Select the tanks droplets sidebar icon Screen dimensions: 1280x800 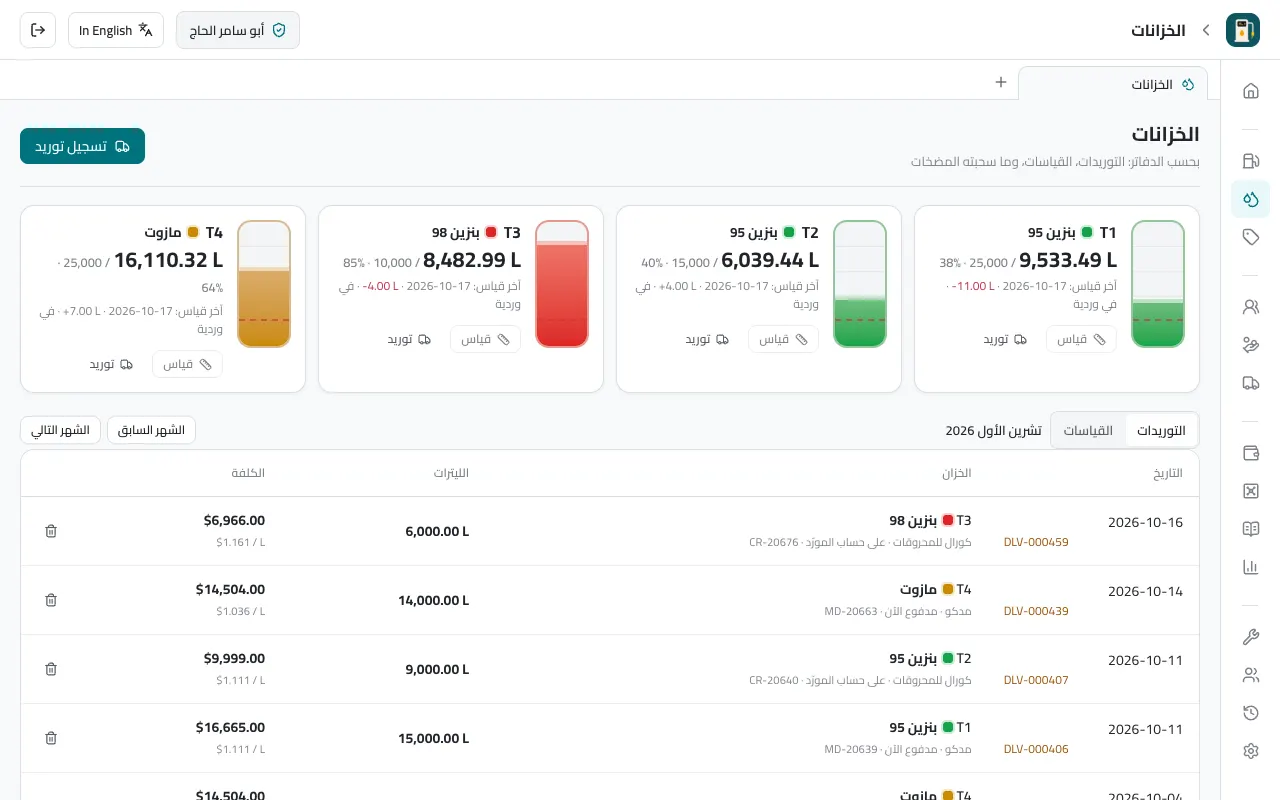coord(1250,199)
